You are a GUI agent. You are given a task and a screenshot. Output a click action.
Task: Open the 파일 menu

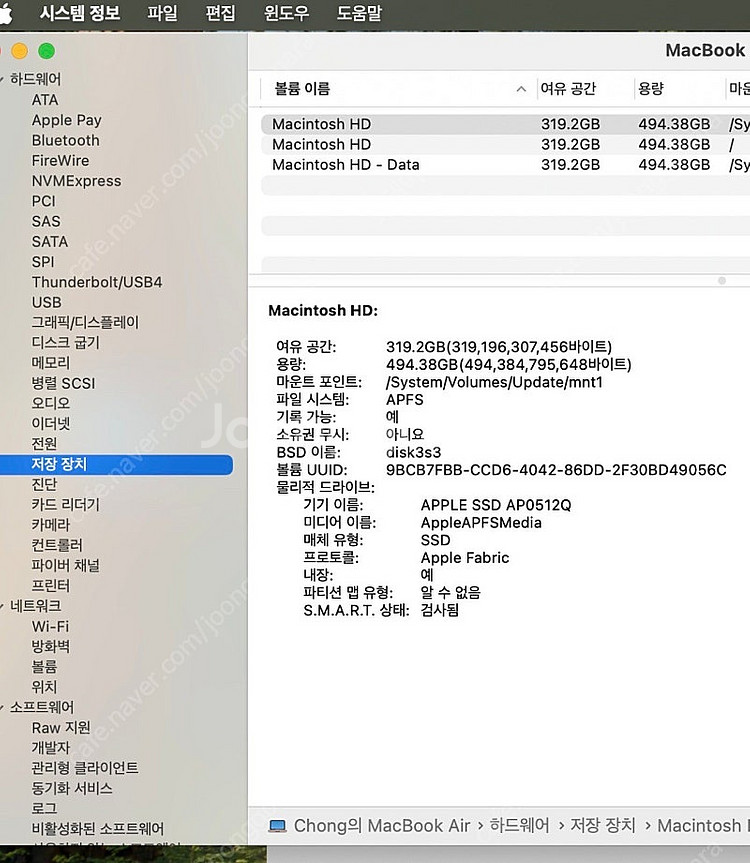162,13
